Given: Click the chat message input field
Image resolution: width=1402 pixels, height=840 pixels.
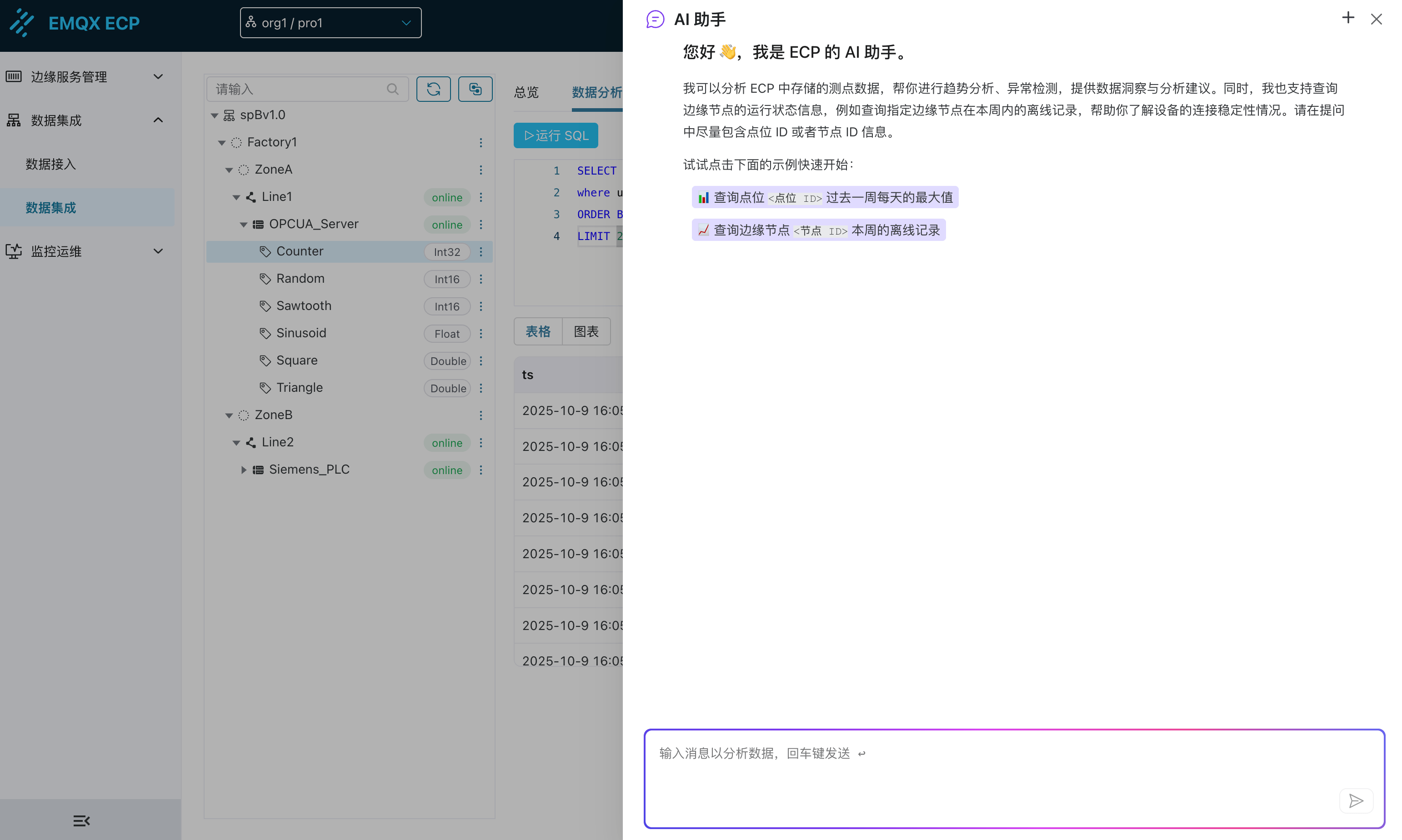Looking at the screenshot, I should pos(1013,778).
